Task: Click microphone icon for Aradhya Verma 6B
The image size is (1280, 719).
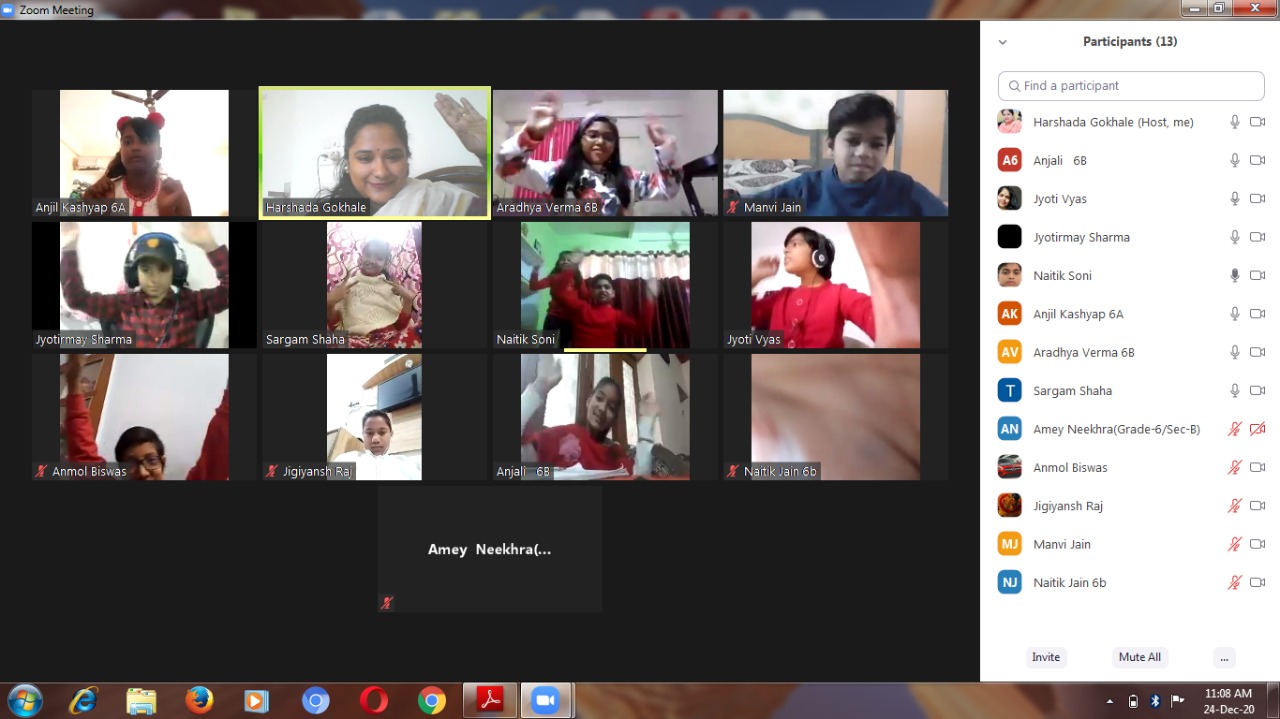Action: click(1235, 352)
